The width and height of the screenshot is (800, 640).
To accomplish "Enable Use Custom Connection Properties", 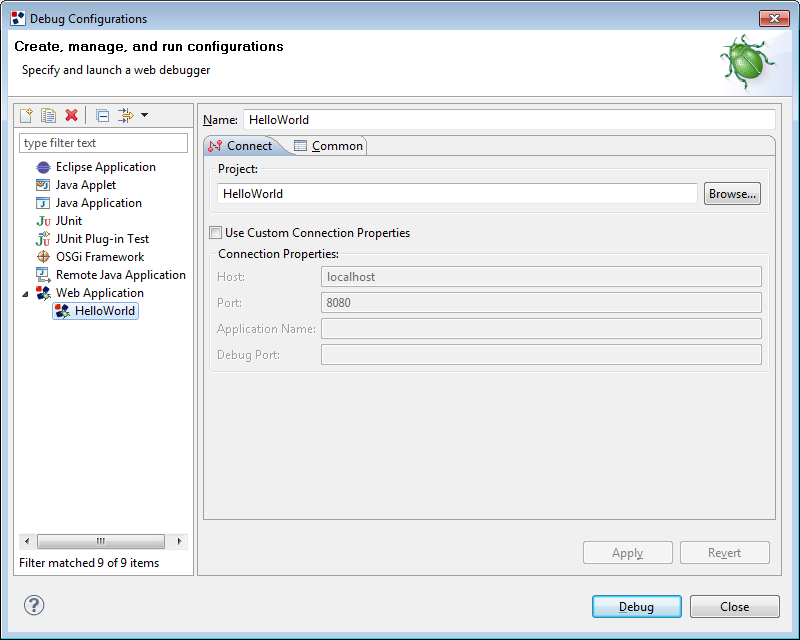I will tap(215, 233).
